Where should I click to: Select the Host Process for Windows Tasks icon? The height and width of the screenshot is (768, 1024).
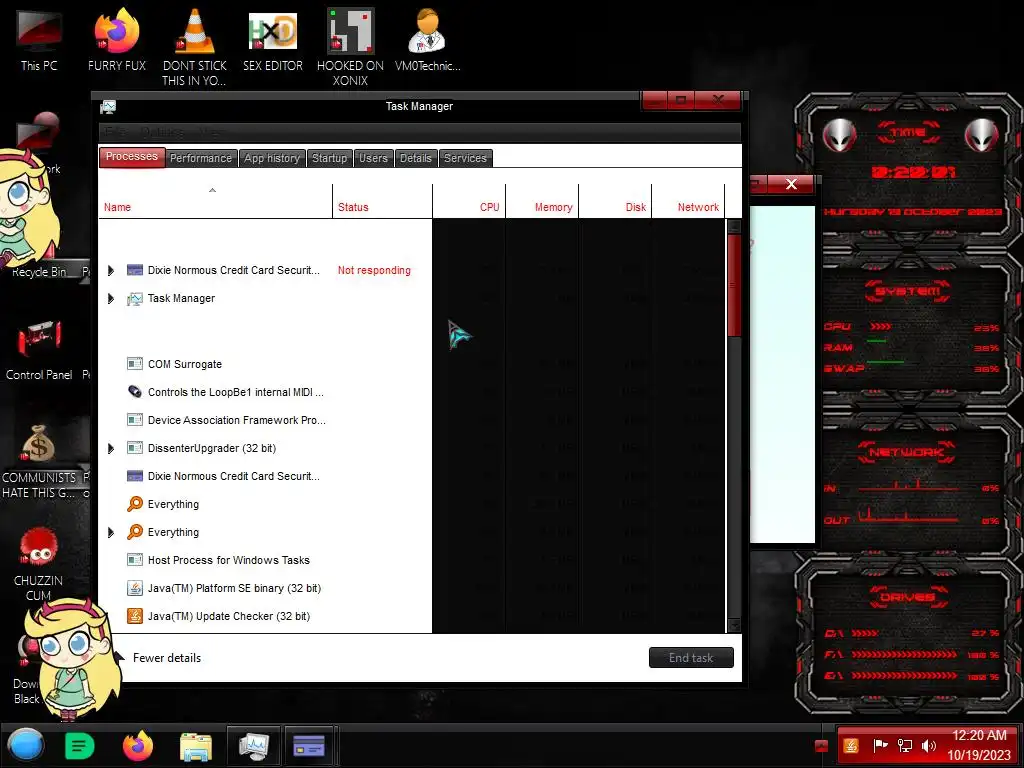135,560
